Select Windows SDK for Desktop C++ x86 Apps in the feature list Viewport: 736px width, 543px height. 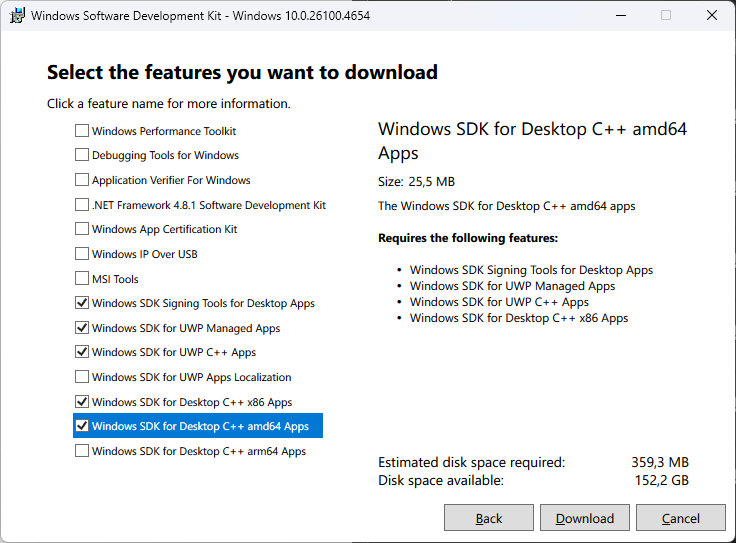[192, 403]
